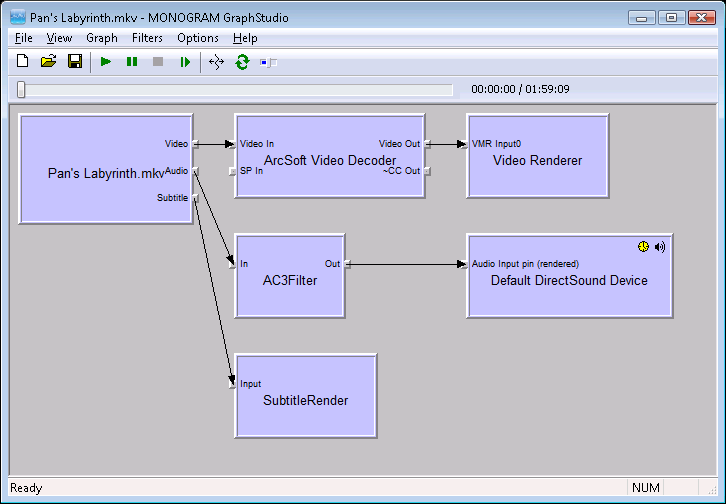Click the Ready status bar text
This screenshot has width=726, height=504.
(26, 488)
